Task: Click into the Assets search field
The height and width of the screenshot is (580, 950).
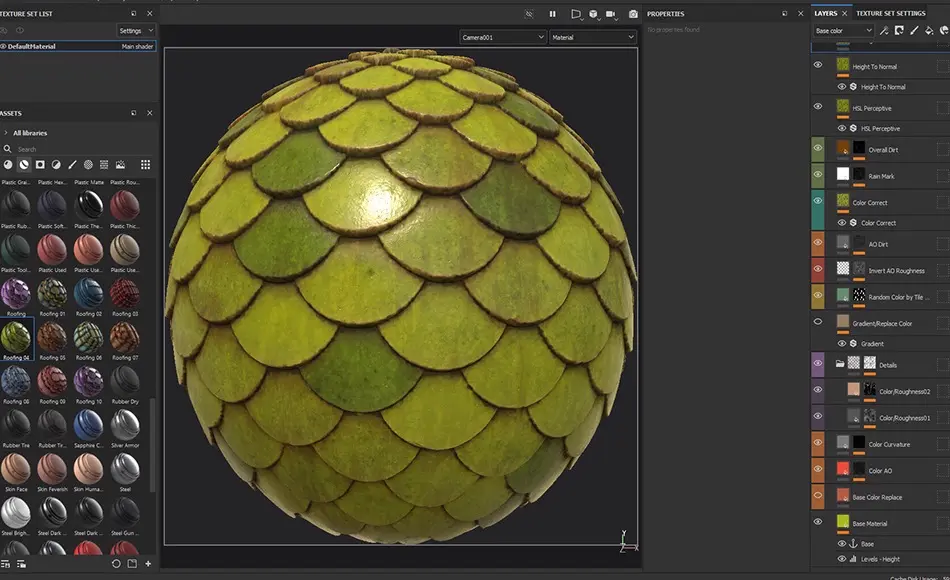Action: tap(85, 149)
